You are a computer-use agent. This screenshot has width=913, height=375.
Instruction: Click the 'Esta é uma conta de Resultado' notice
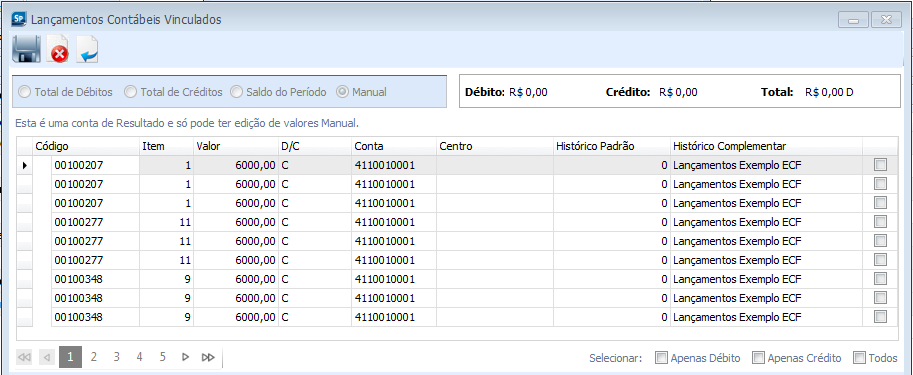click(187, 123)
